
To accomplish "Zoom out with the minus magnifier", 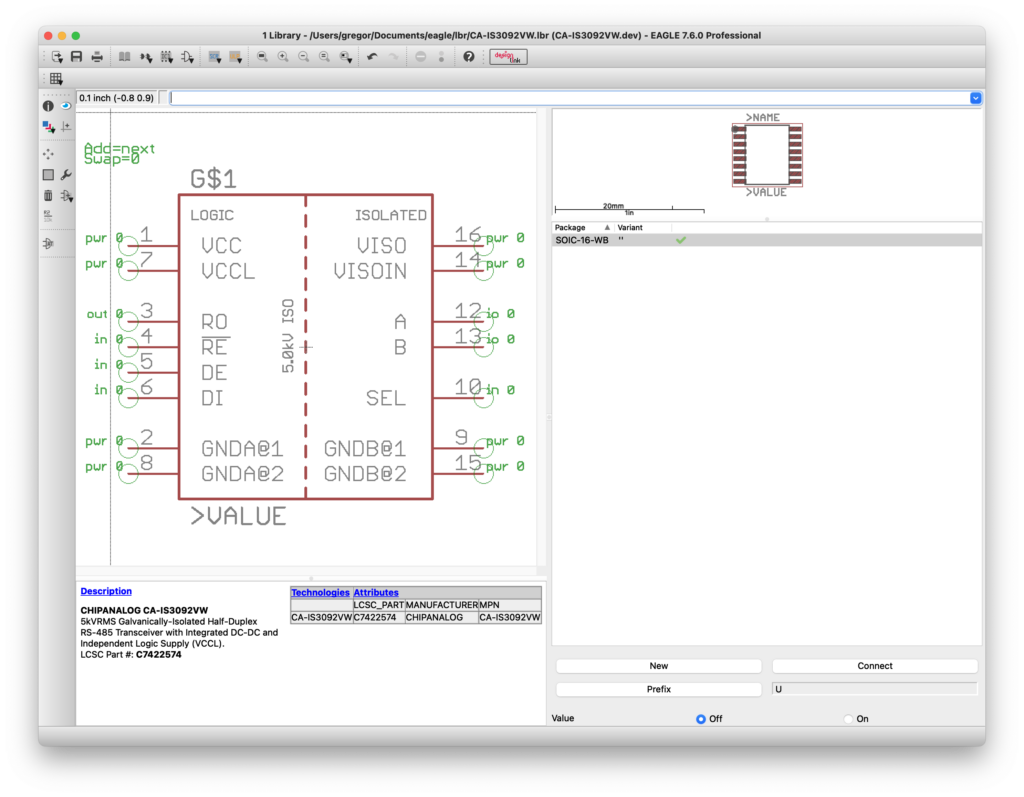I will coord(304,57).
